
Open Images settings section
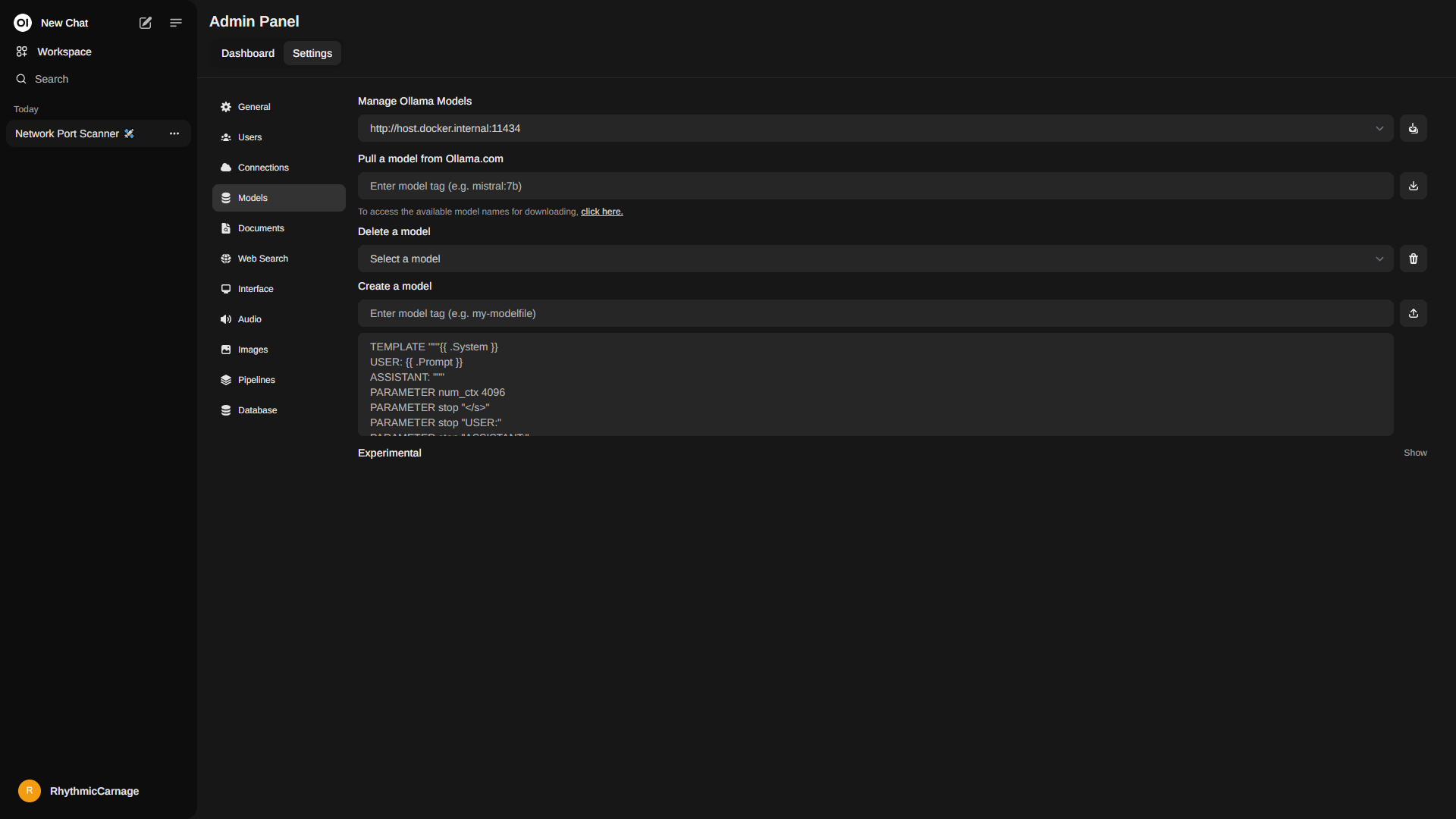279,350
